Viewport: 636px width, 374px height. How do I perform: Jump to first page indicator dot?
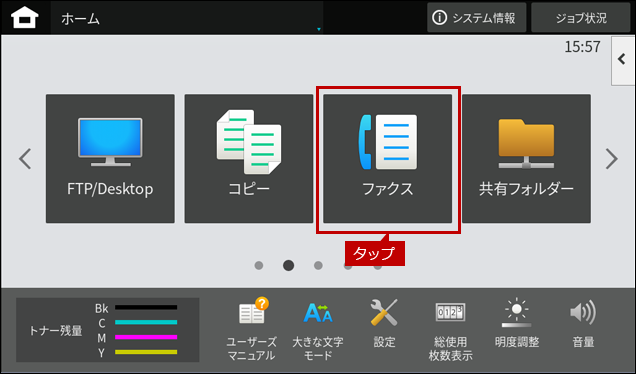coord(259,265)
